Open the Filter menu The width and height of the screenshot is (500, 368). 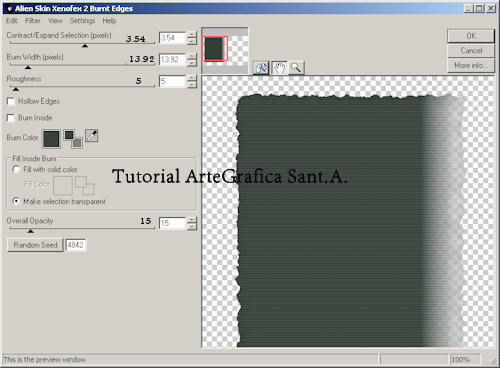tap(33, 21)
